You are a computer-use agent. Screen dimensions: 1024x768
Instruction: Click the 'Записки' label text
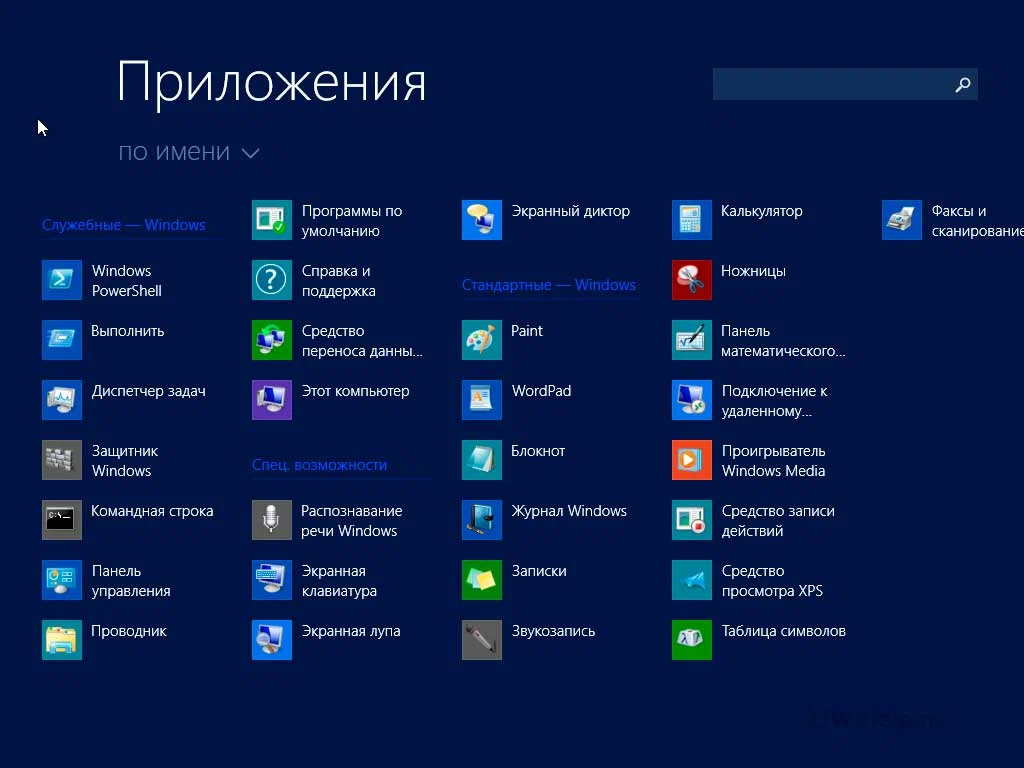click(539, 571)
